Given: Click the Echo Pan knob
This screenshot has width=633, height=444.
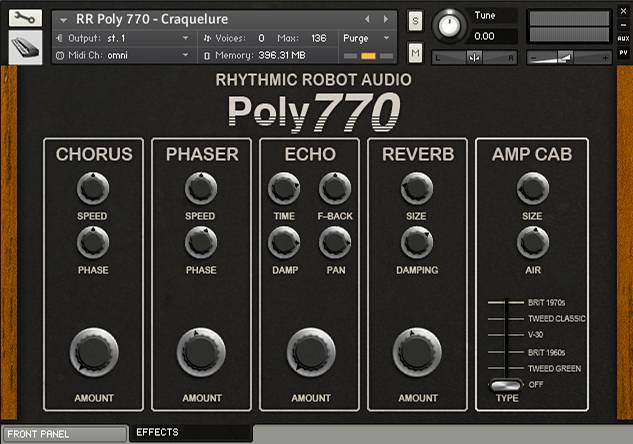Looking at the screenshot, I should [x=335, y=243].
